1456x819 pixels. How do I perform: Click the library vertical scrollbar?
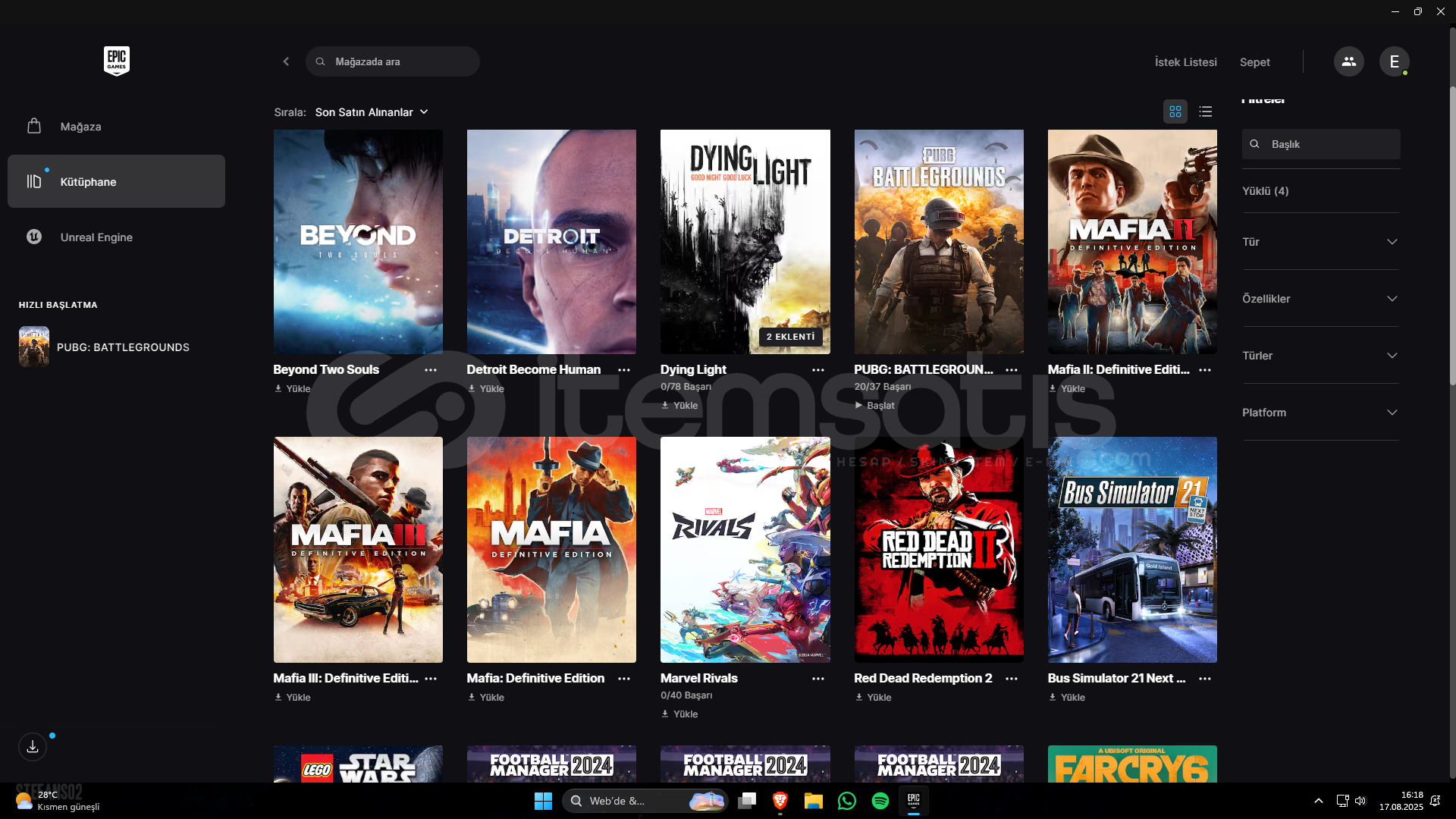click(x=1451, y=235)
